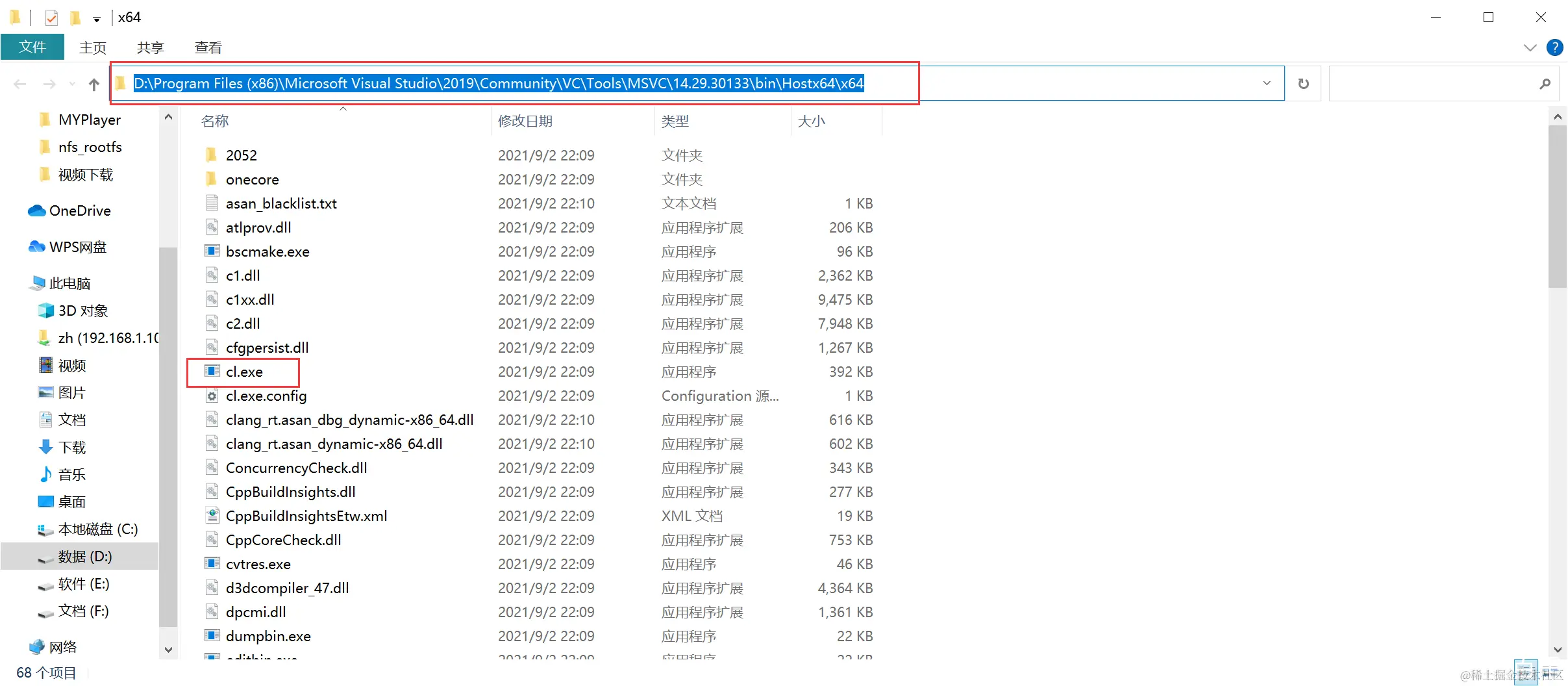Select the onecore folder icon
Screen dimensions: 1568x686
coord(212,179)
